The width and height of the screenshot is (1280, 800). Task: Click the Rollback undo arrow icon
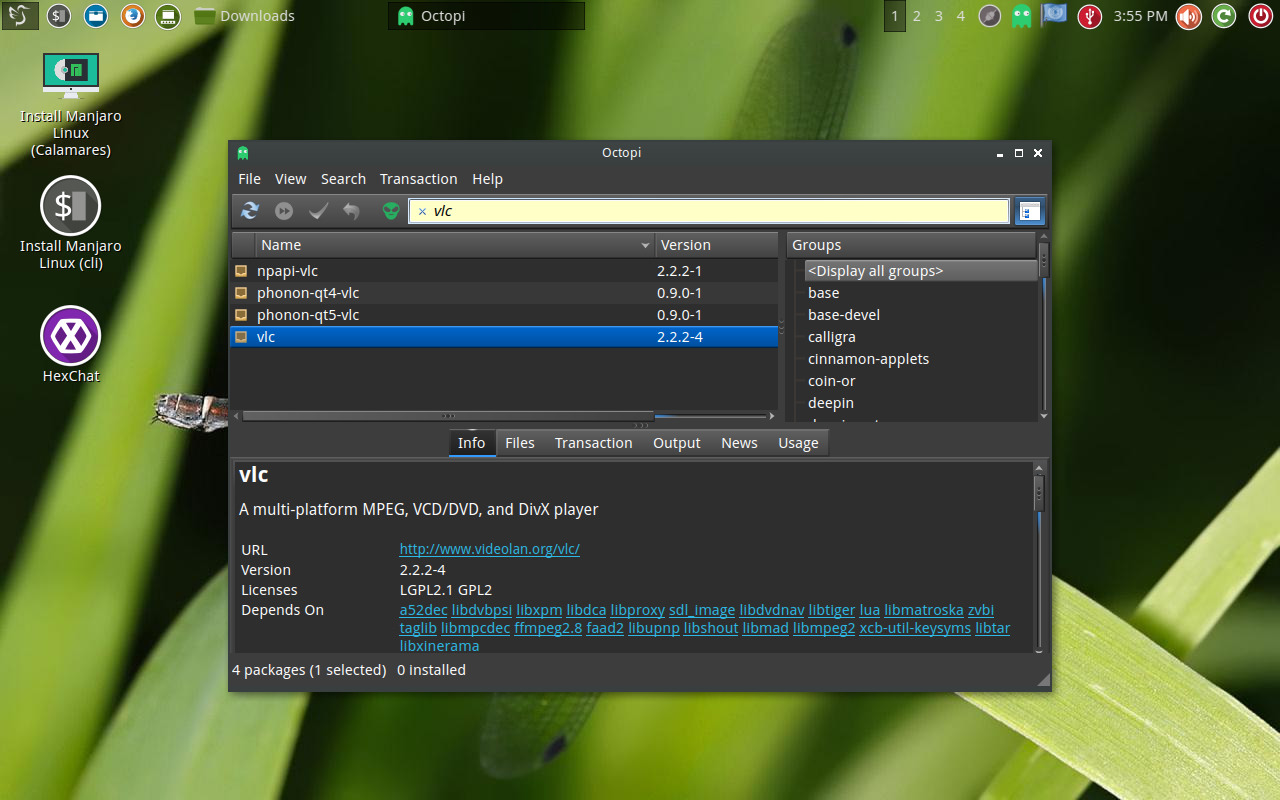pos(351,211)
